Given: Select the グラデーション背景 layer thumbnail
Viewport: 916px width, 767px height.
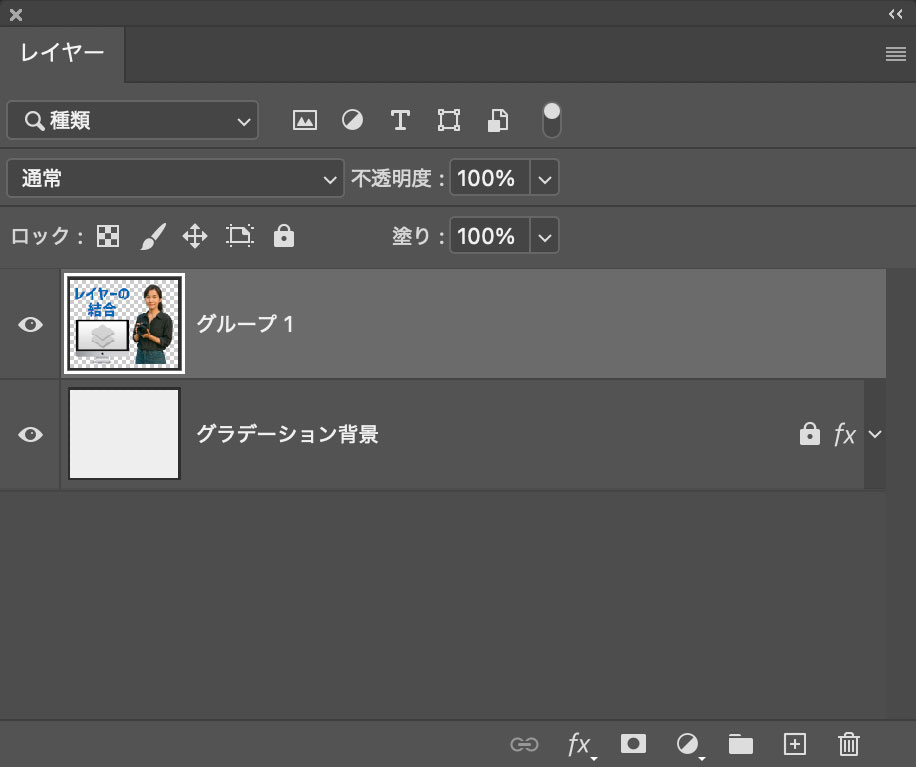Looking at the screenshot, I should (124, 434).
